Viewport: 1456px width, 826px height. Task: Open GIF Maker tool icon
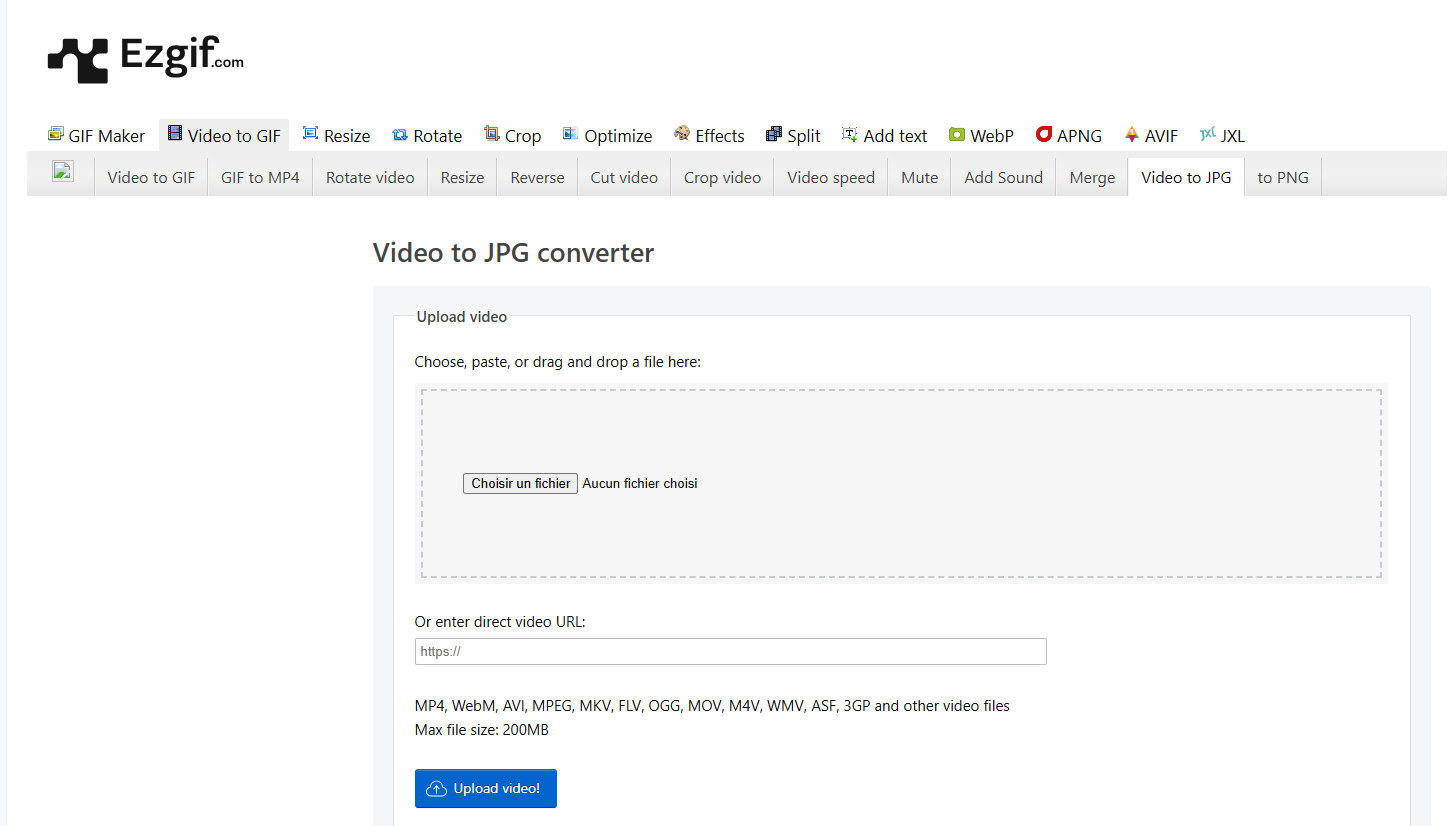coord(56,134)
